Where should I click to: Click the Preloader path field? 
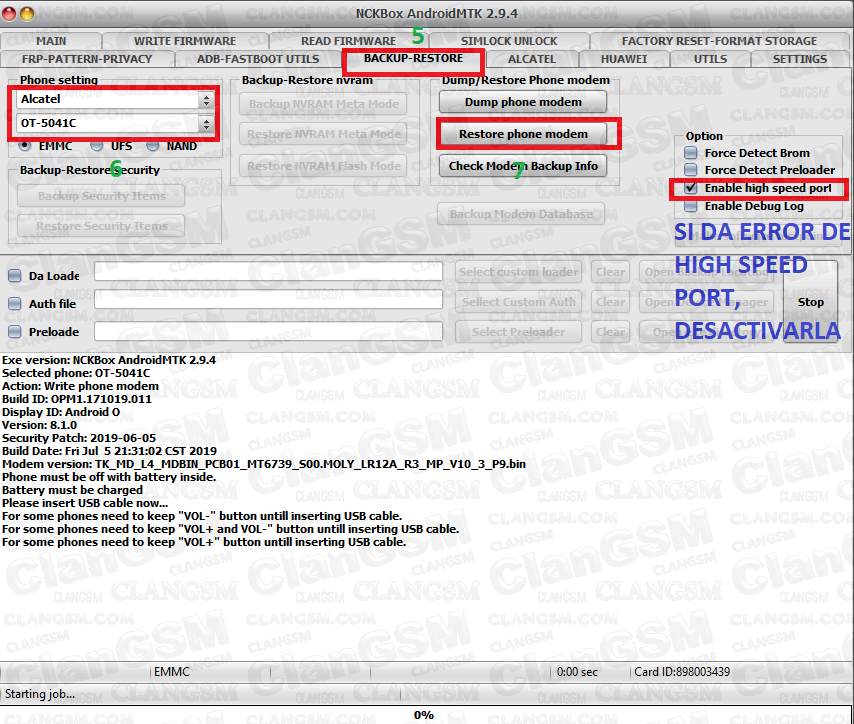(x=268, y=331)
